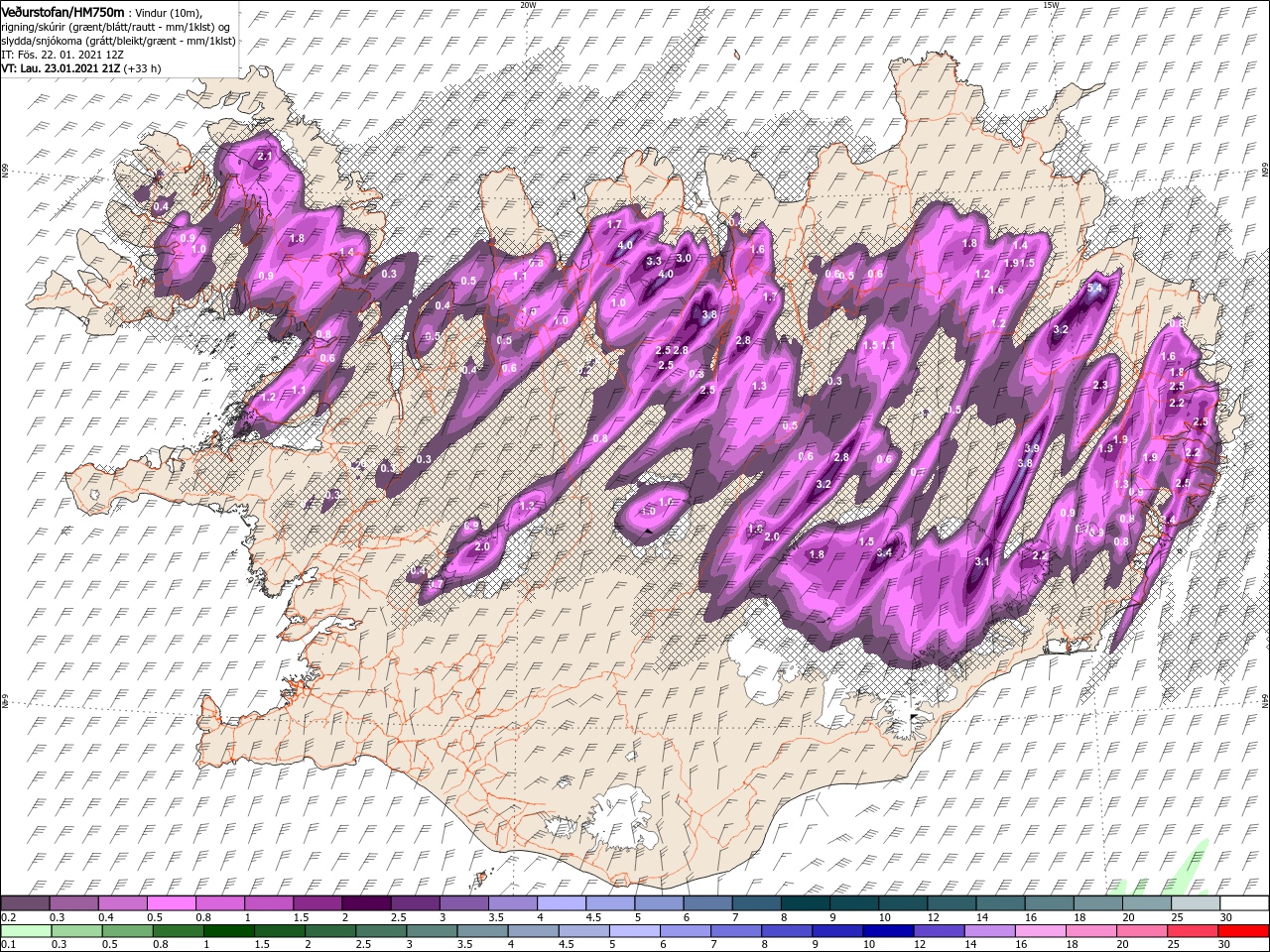Click the '(+33 h)' forecast offset

tap(143, 68)
